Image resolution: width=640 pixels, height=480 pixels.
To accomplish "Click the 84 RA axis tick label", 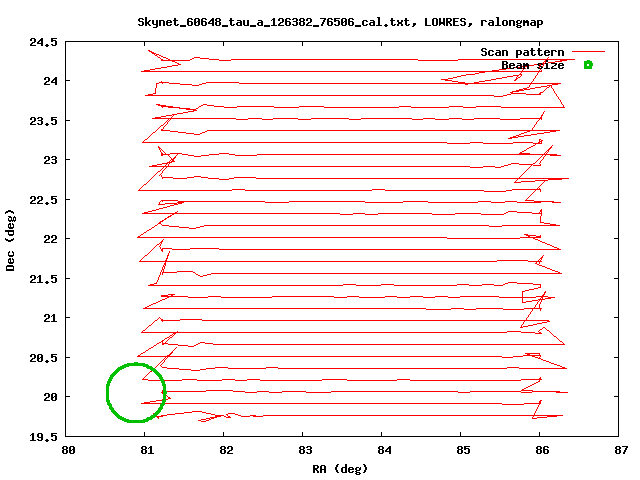I will pos(384,450).
